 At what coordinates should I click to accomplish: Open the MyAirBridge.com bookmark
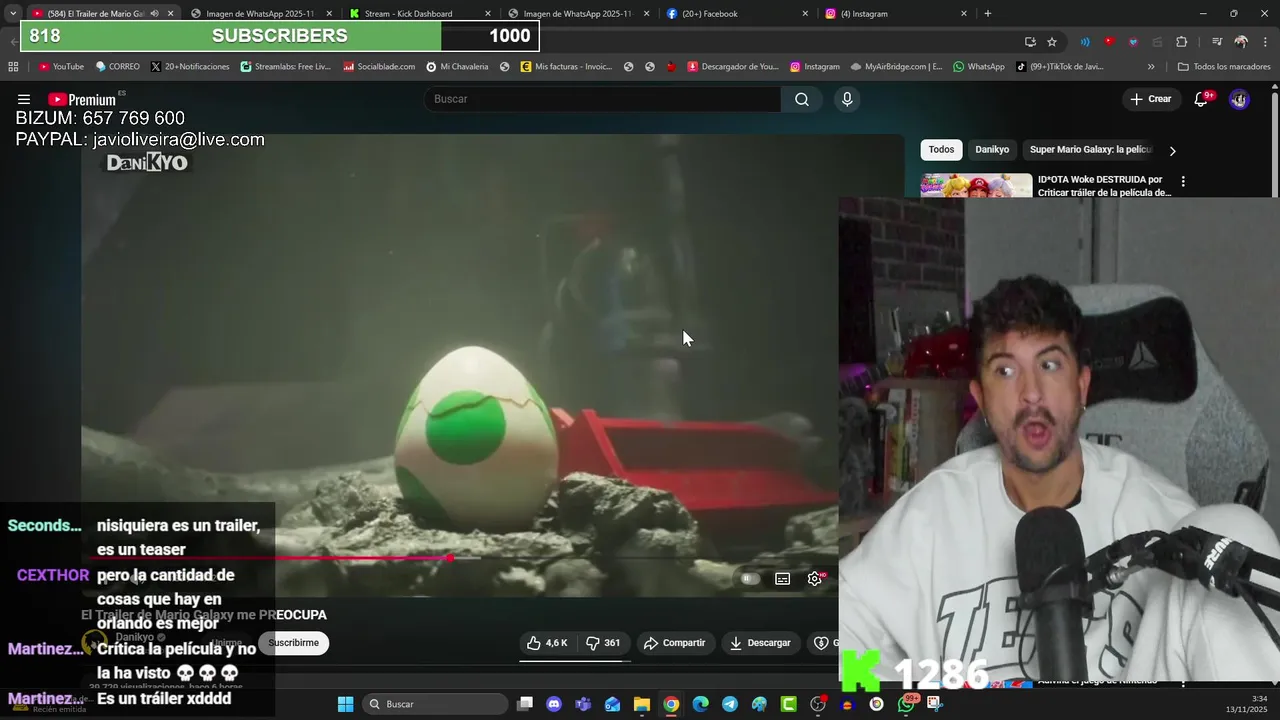(x=897, y=67)
